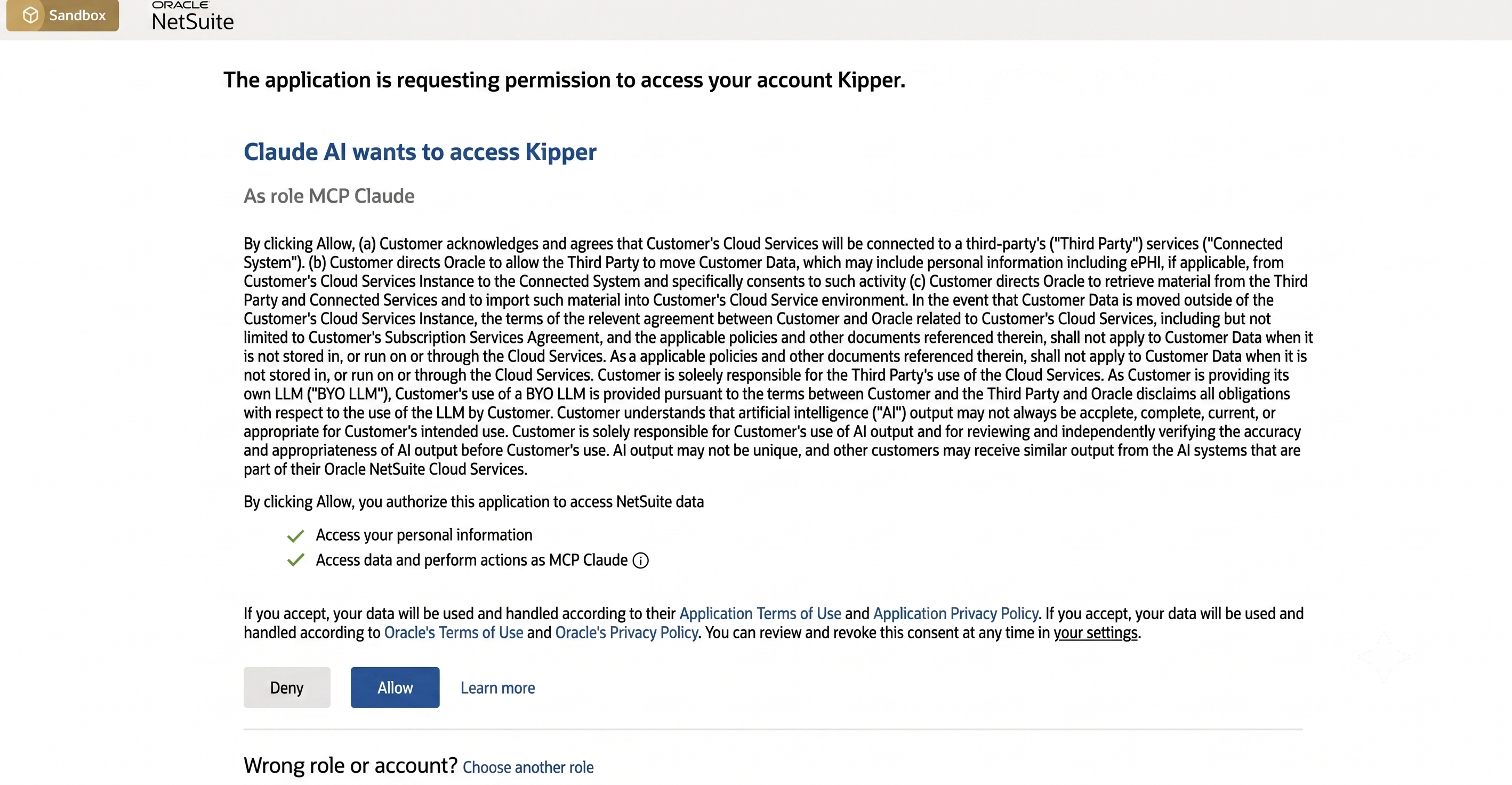Click Access data and perform actions text

(472, 560)
